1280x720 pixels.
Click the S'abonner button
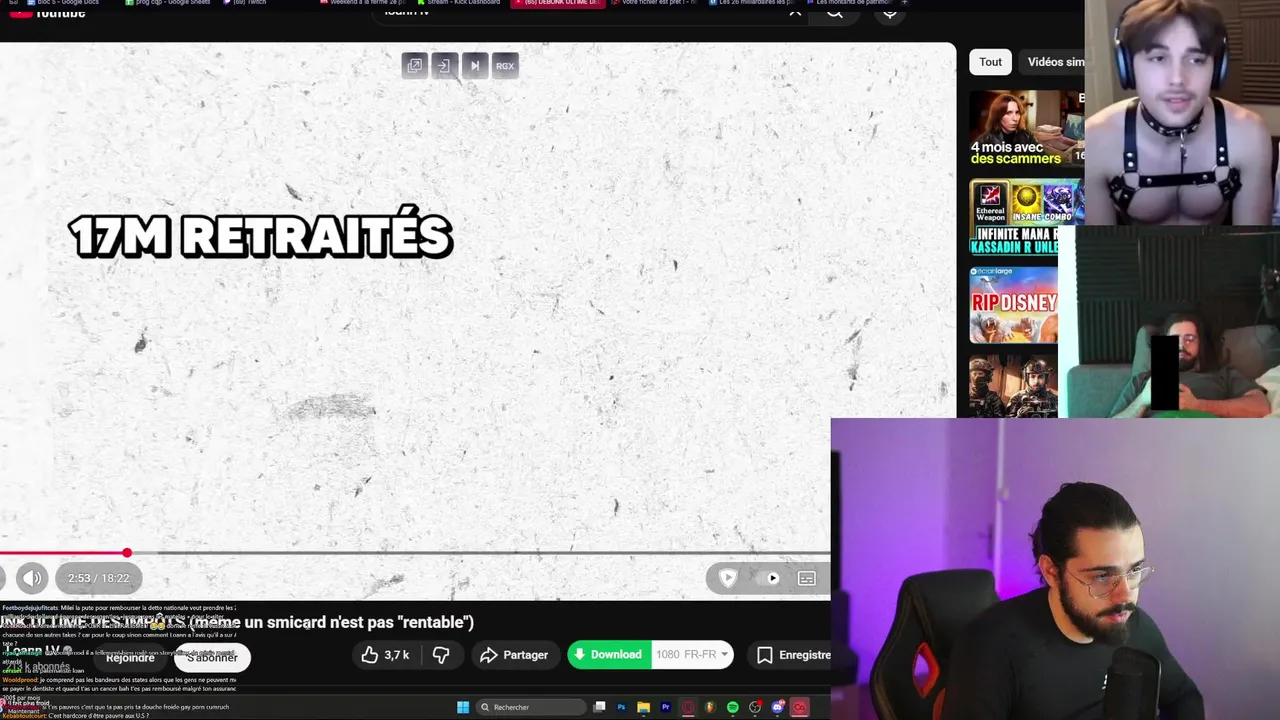coord(212,657)
